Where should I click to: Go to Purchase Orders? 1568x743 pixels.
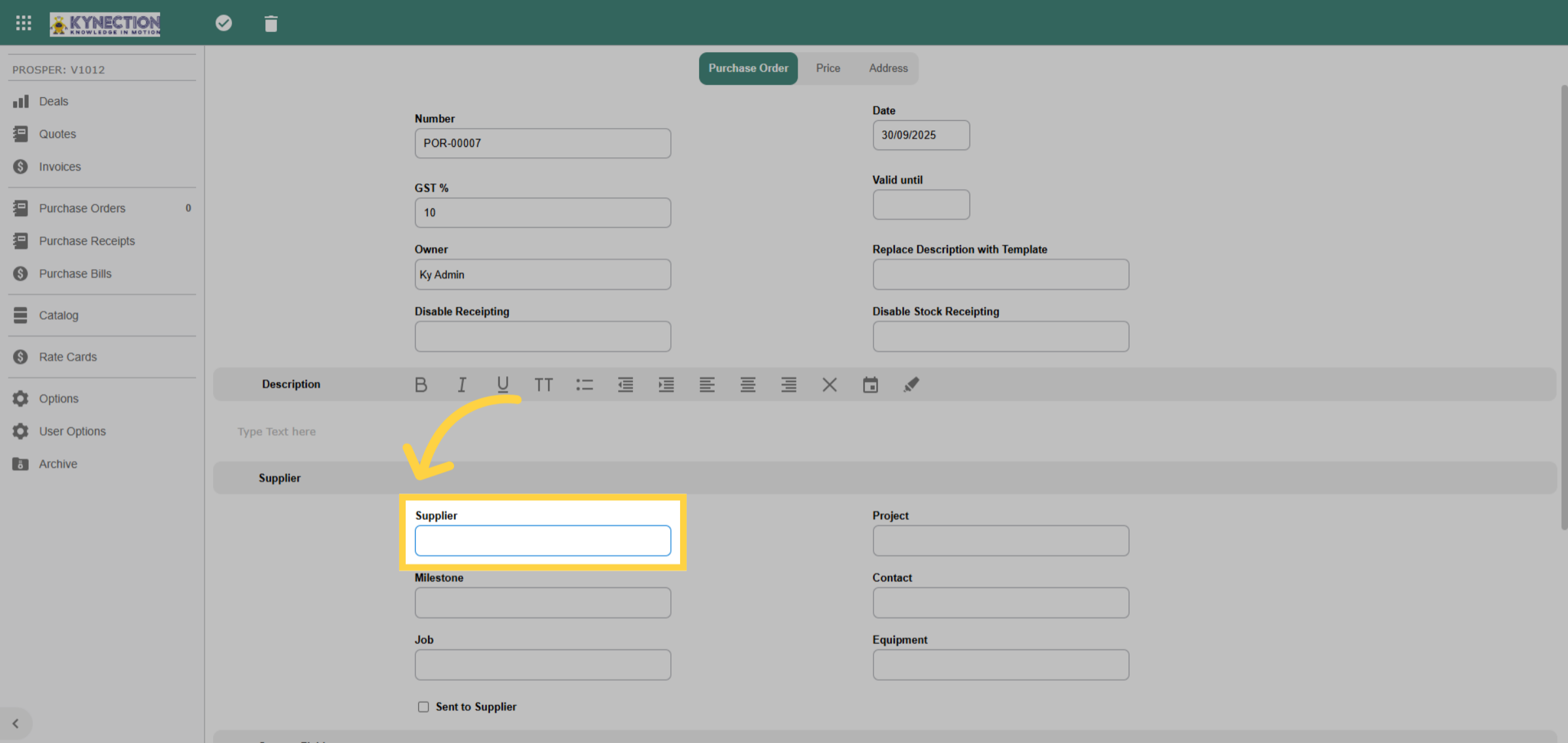[x=82, y=208]
